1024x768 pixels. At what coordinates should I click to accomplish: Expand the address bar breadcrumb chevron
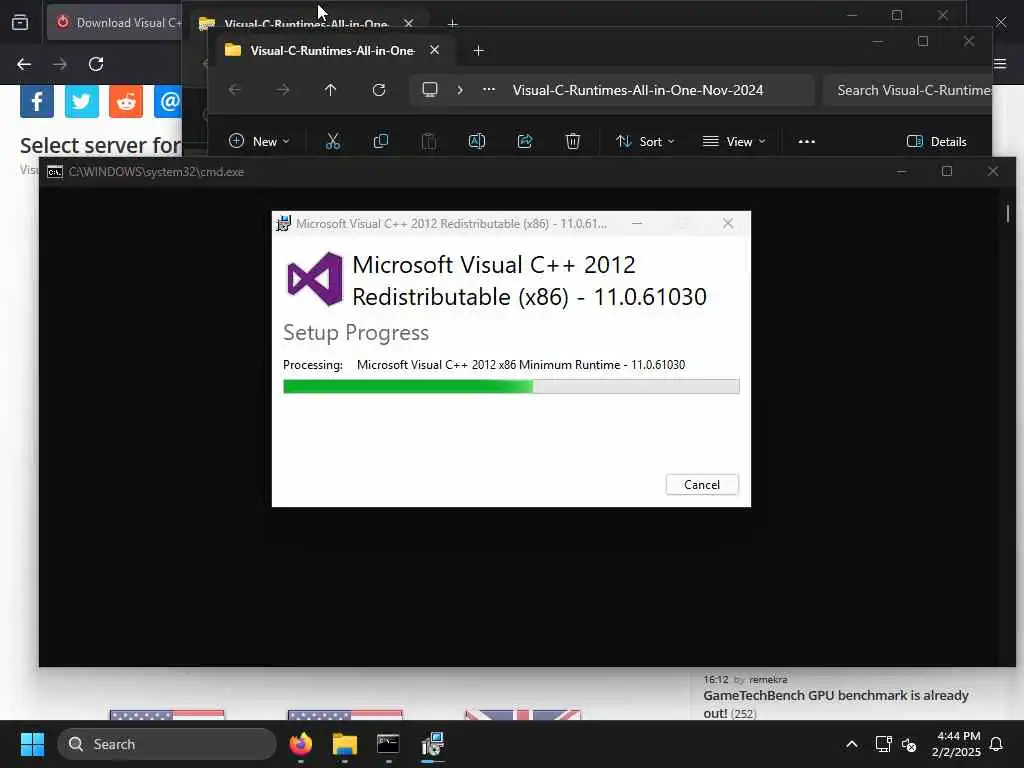click(460, 90)
